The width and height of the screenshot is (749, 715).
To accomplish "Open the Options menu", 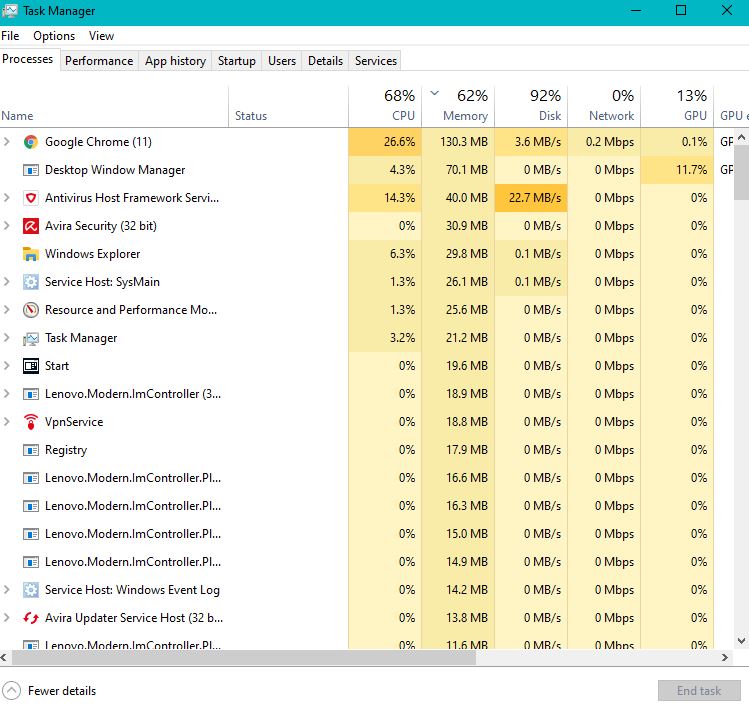I will (x=54, y=36).
